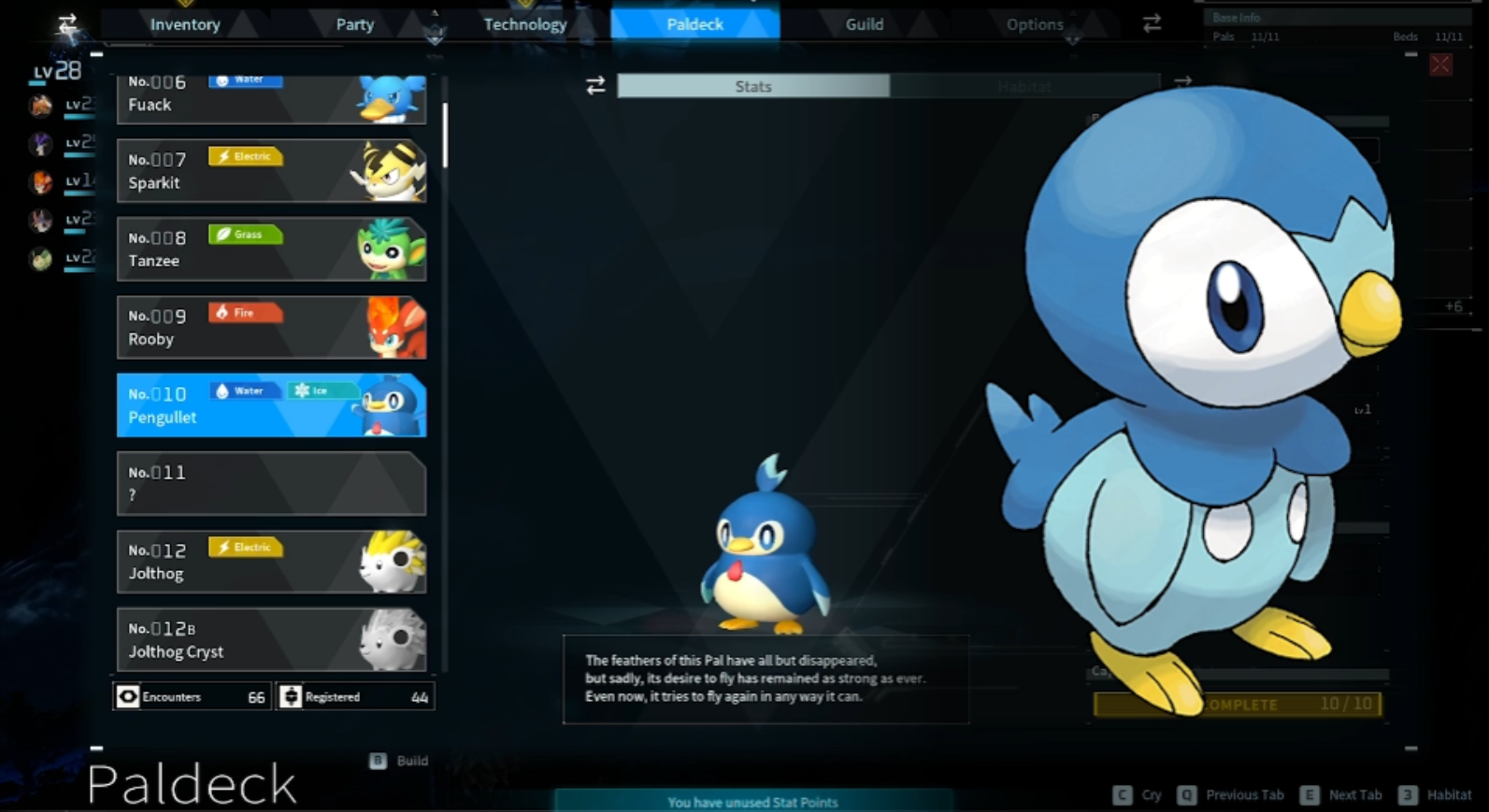Switch to the Party tab

click(355, 24)
